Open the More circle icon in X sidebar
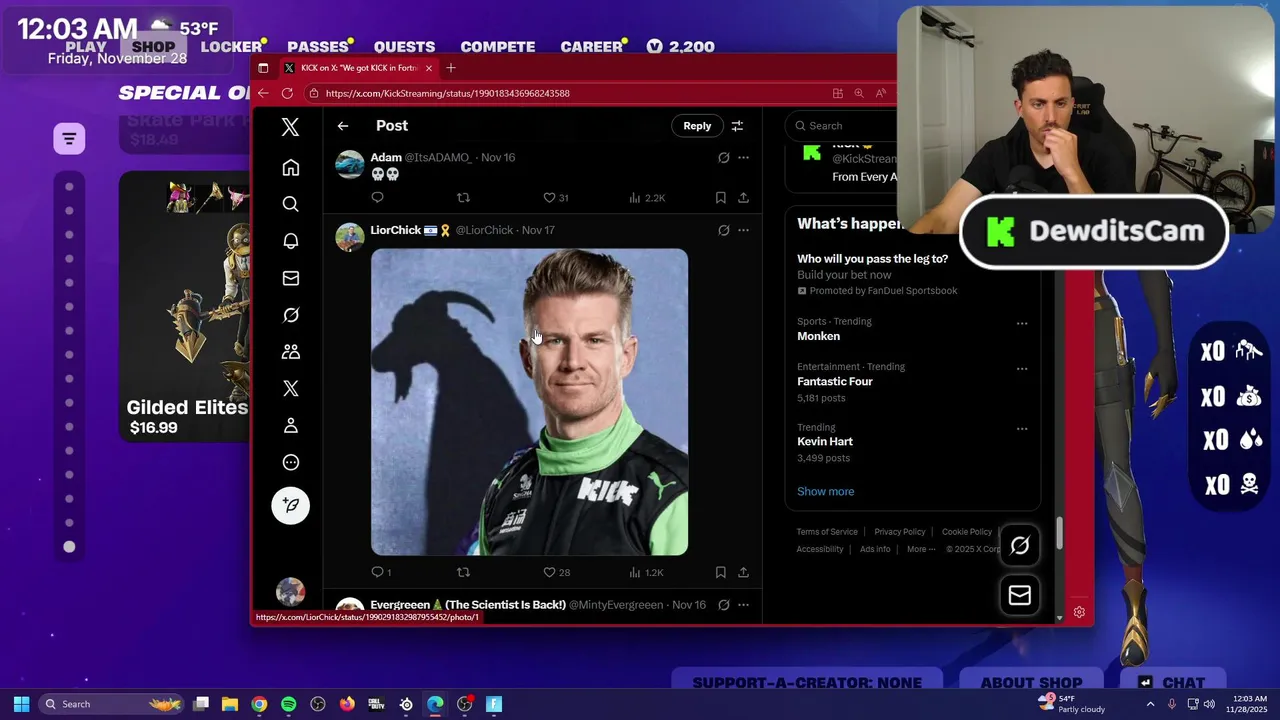Image resolution: width=1280 pixels, height=720 pixels. (x=290, y=462)
